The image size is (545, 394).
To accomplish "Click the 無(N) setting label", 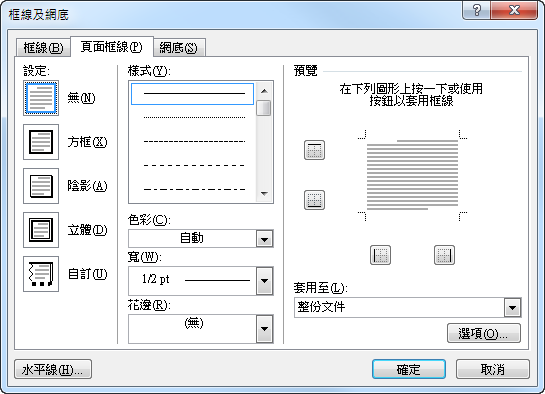I will (81, 98).
